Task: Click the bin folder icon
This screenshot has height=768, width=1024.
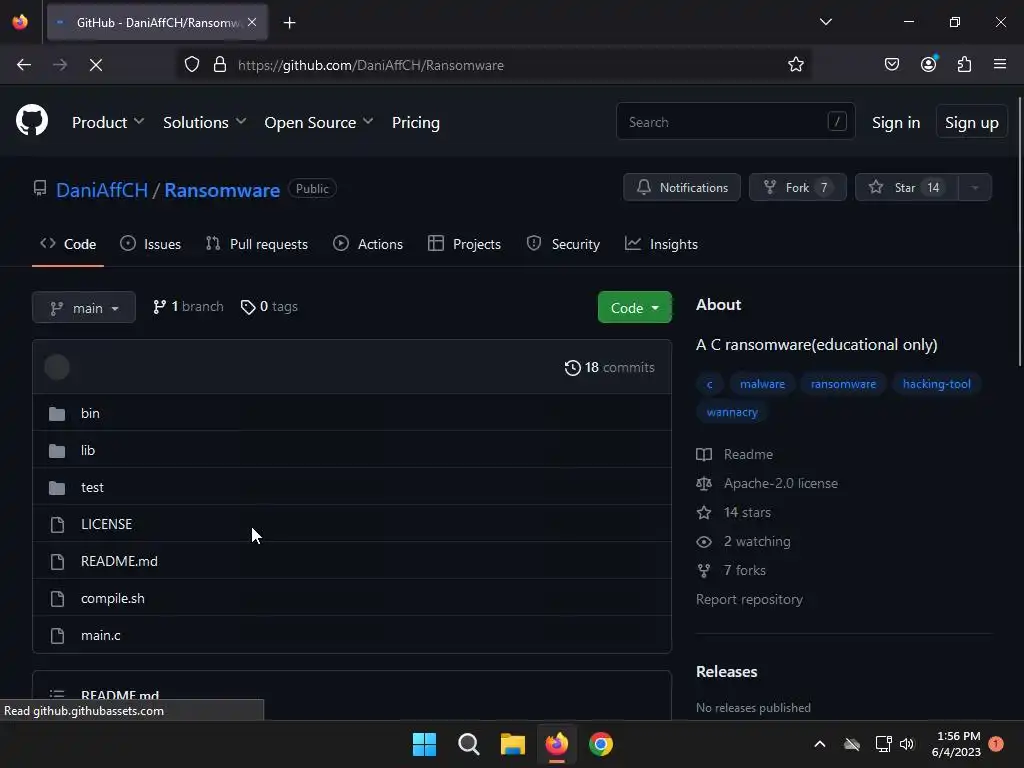Action: tap(57, 413)
